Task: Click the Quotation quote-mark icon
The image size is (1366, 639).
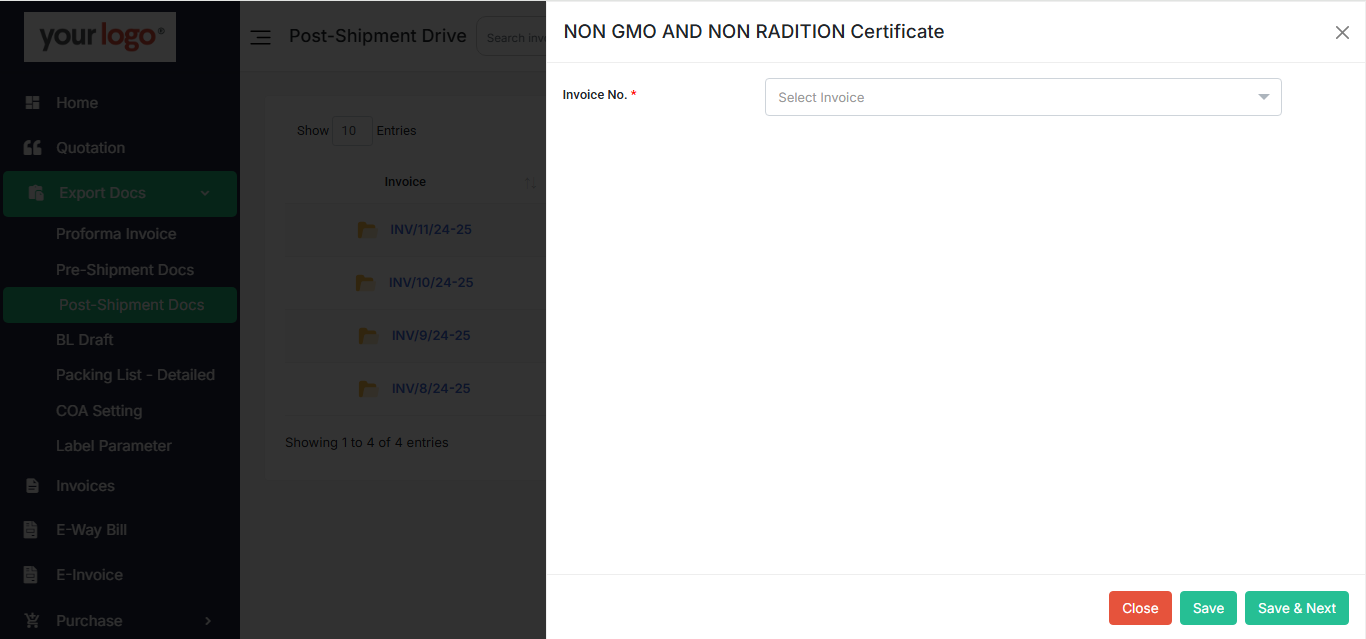Action: 32,148
